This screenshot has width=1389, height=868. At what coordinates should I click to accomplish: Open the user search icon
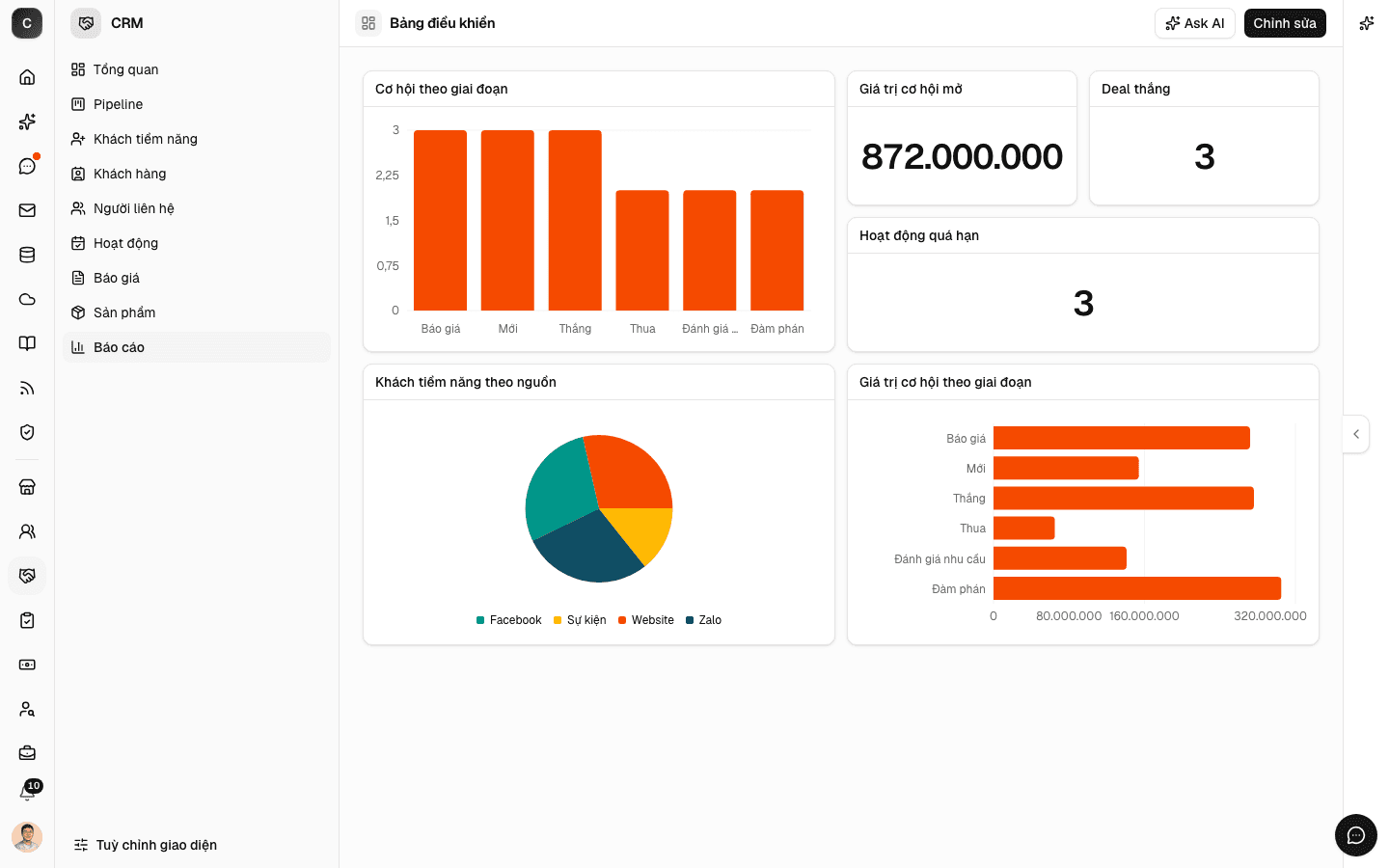(27, 709)
